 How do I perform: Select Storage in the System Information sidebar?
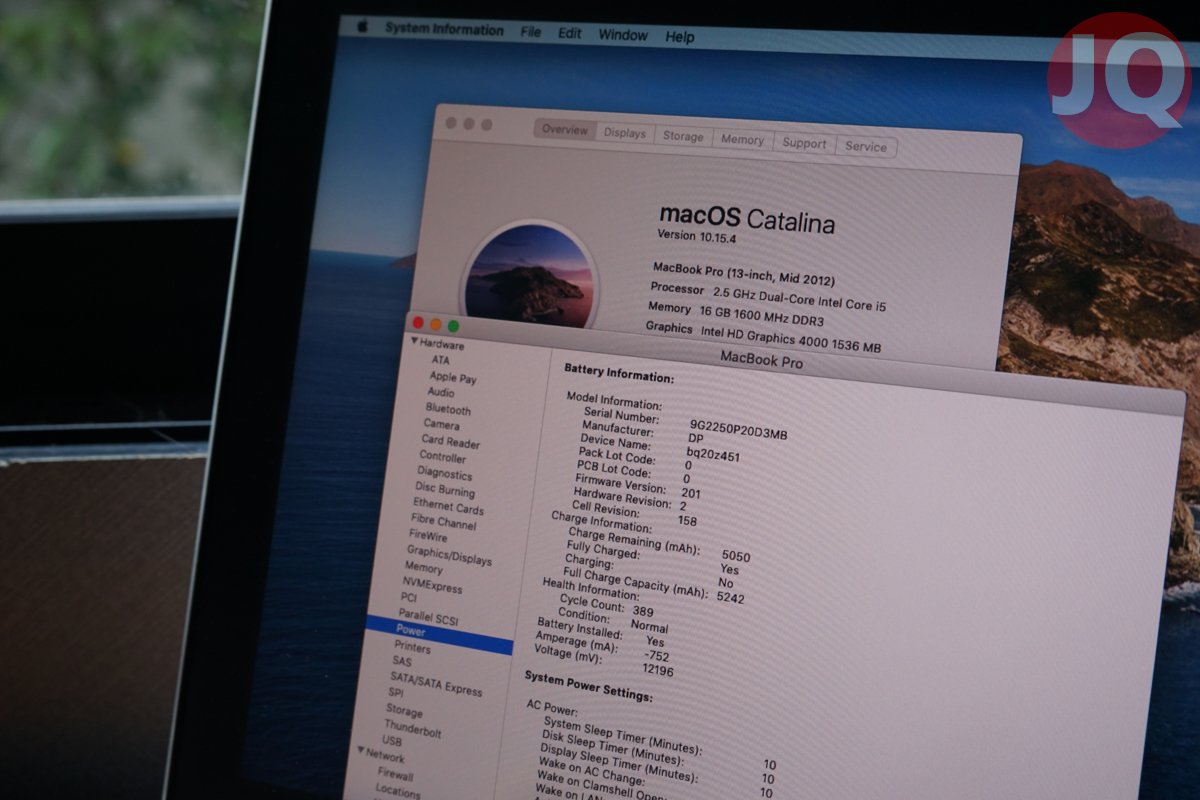coord(405,710)
